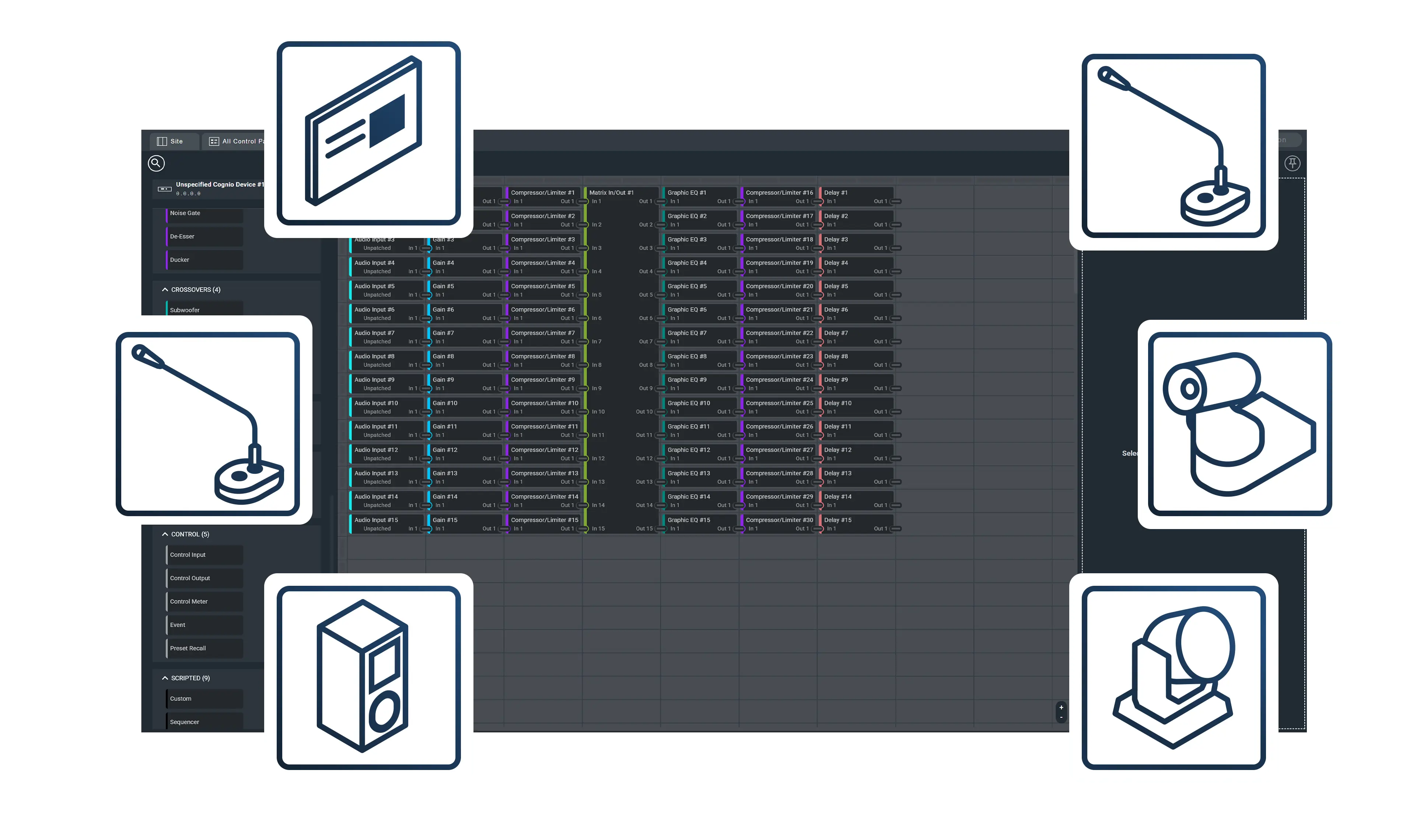Image resolution: width=1406 pixels, height=840 pixels.
Task: Choose the Sequencer scripted block
Action: 205,721
